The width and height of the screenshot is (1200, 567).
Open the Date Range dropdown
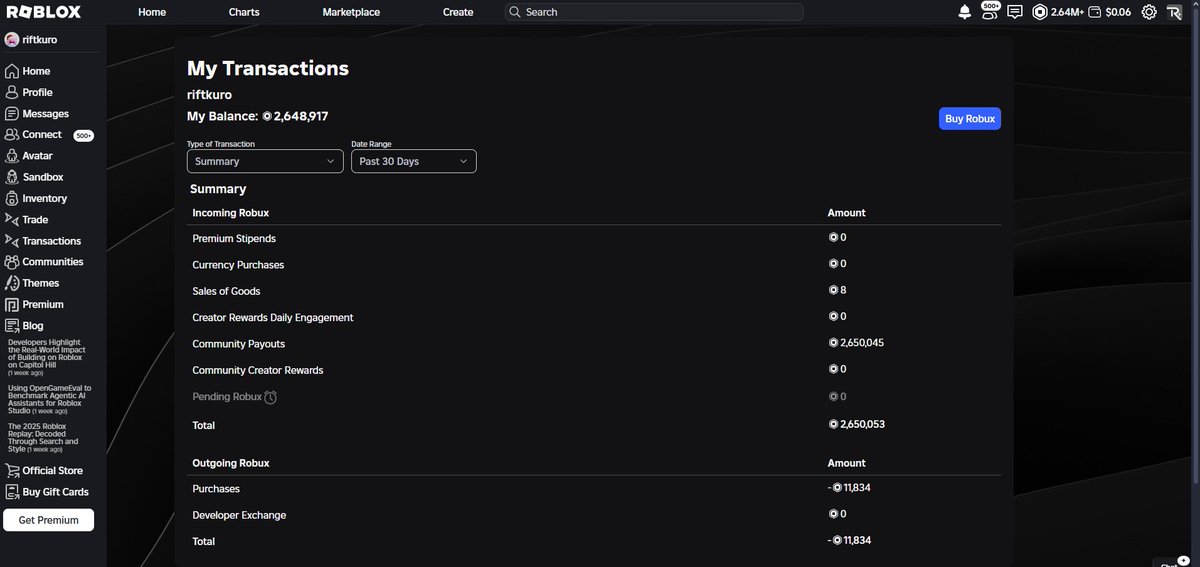click(414, 161)
